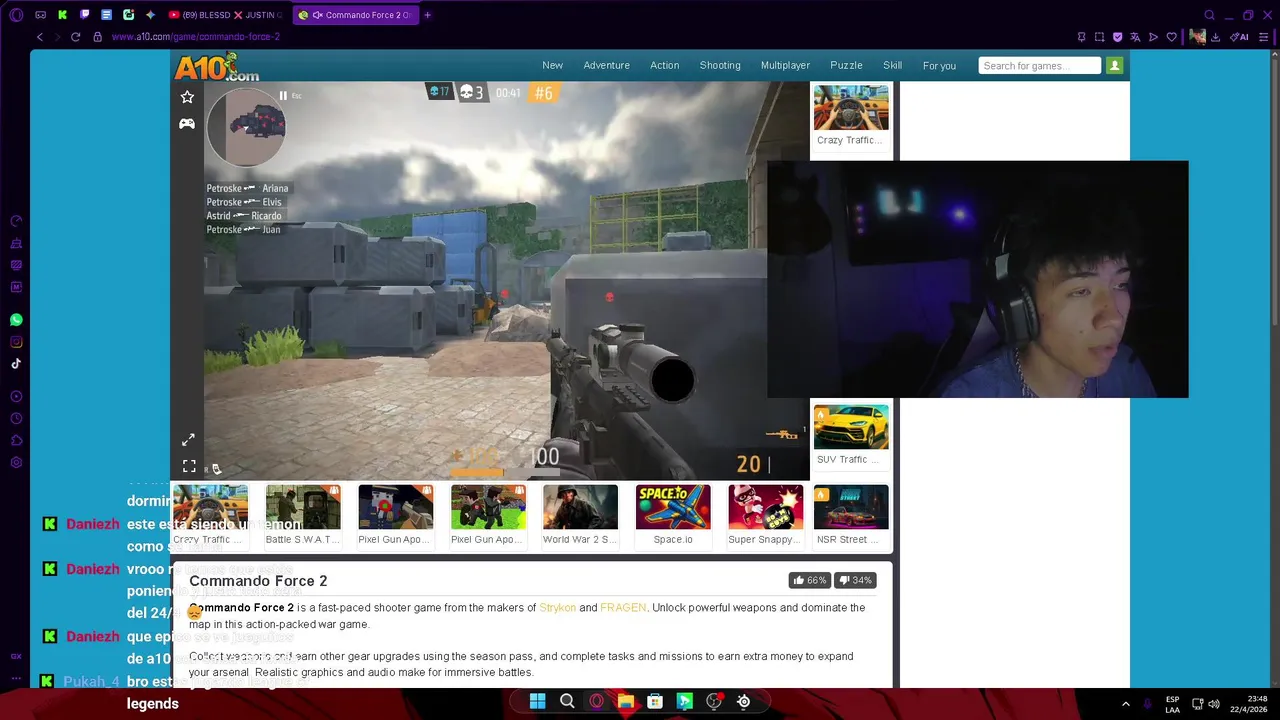The height and width of the screenshot is (720, 1280).
Task: Expand game view with diagonal arrows
Action: coord(188,440)
